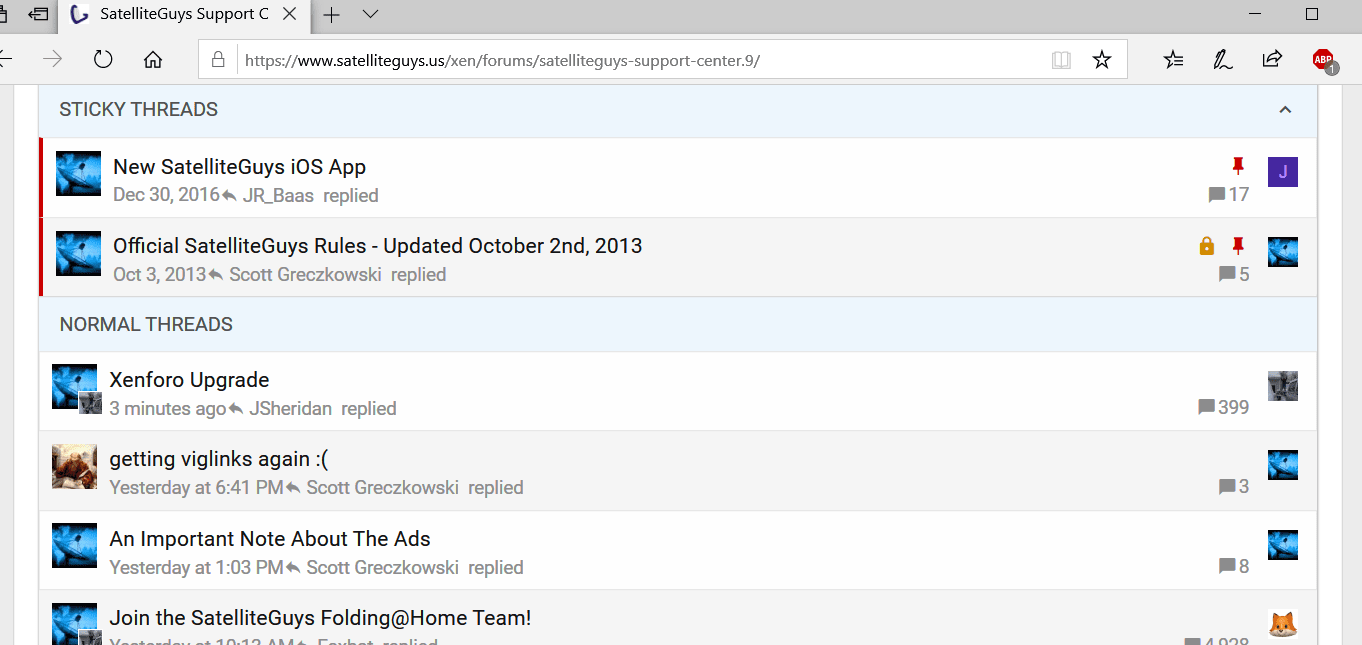Click red pin icon on Rules thread
Viewport: 1362px width, 645px height.
click(x=1238, y=246)
